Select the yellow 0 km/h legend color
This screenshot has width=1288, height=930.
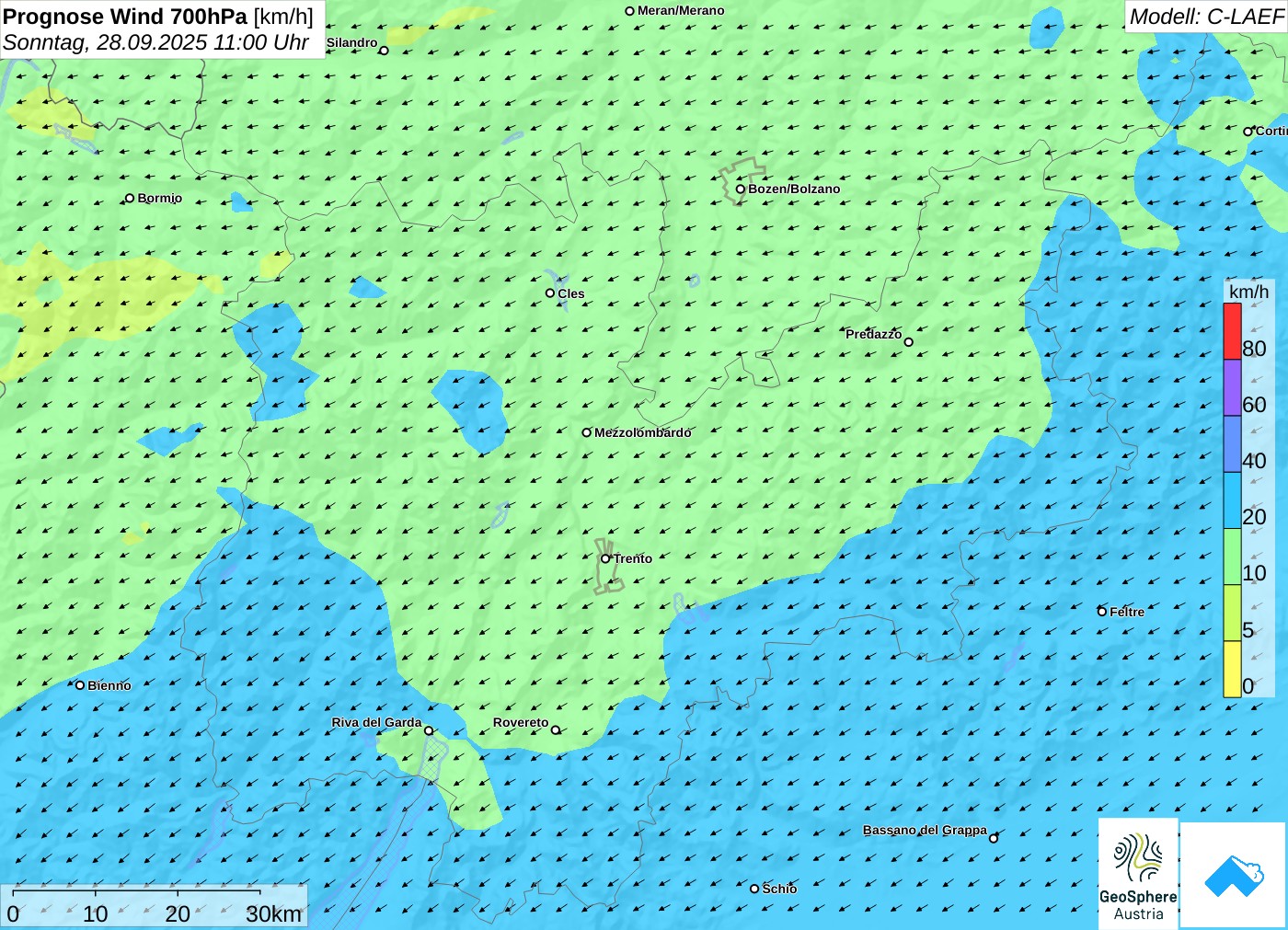pos(1232,669)
